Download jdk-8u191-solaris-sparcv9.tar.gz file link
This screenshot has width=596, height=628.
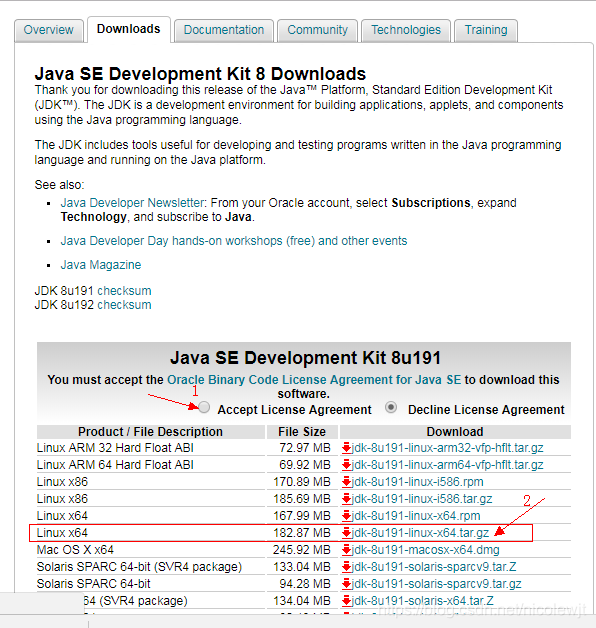tap(437, 584)
